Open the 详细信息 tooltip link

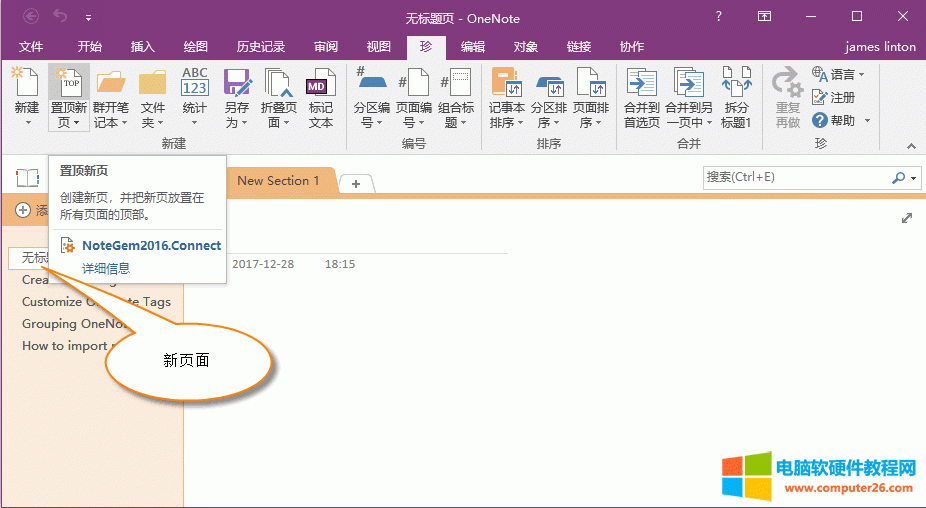pos(106,268)
